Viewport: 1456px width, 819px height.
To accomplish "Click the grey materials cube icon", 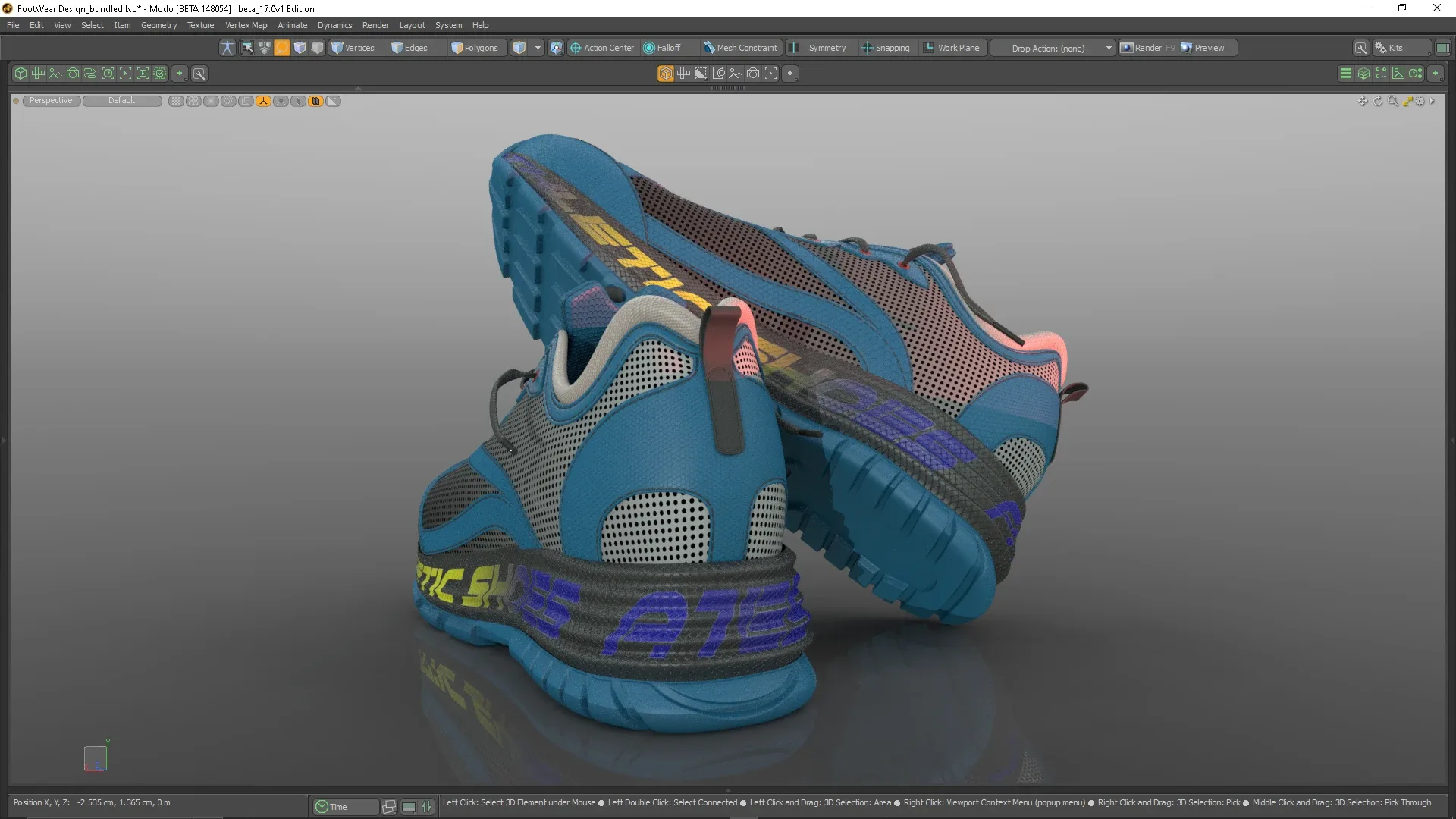I will pos(318,48).
